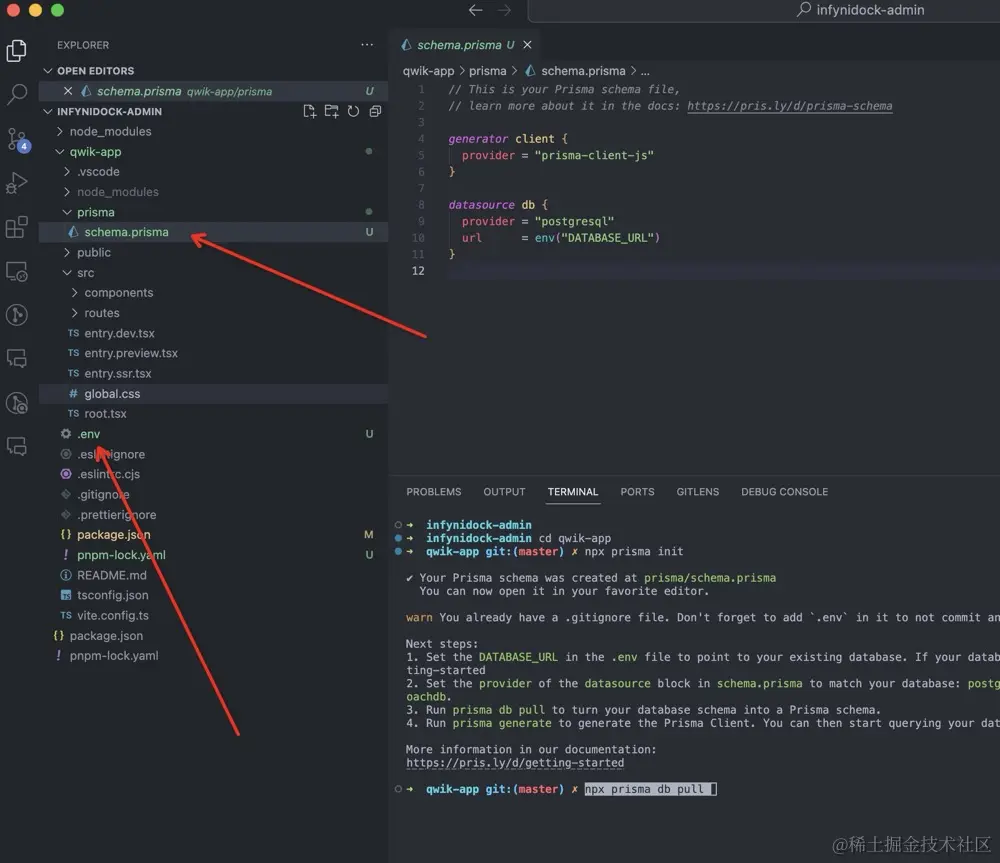1000x863 pixels.
Task: Click the prisma/schema.prisma path in terminal
Action: point(710,578)
